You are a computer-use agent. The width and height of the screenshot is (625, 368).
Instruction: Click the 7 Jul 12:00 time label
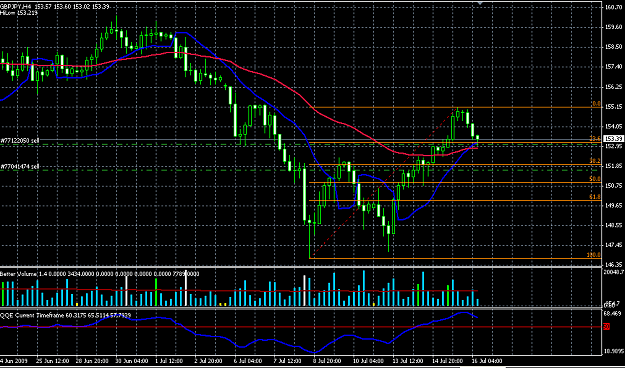(x=287, y=361)
